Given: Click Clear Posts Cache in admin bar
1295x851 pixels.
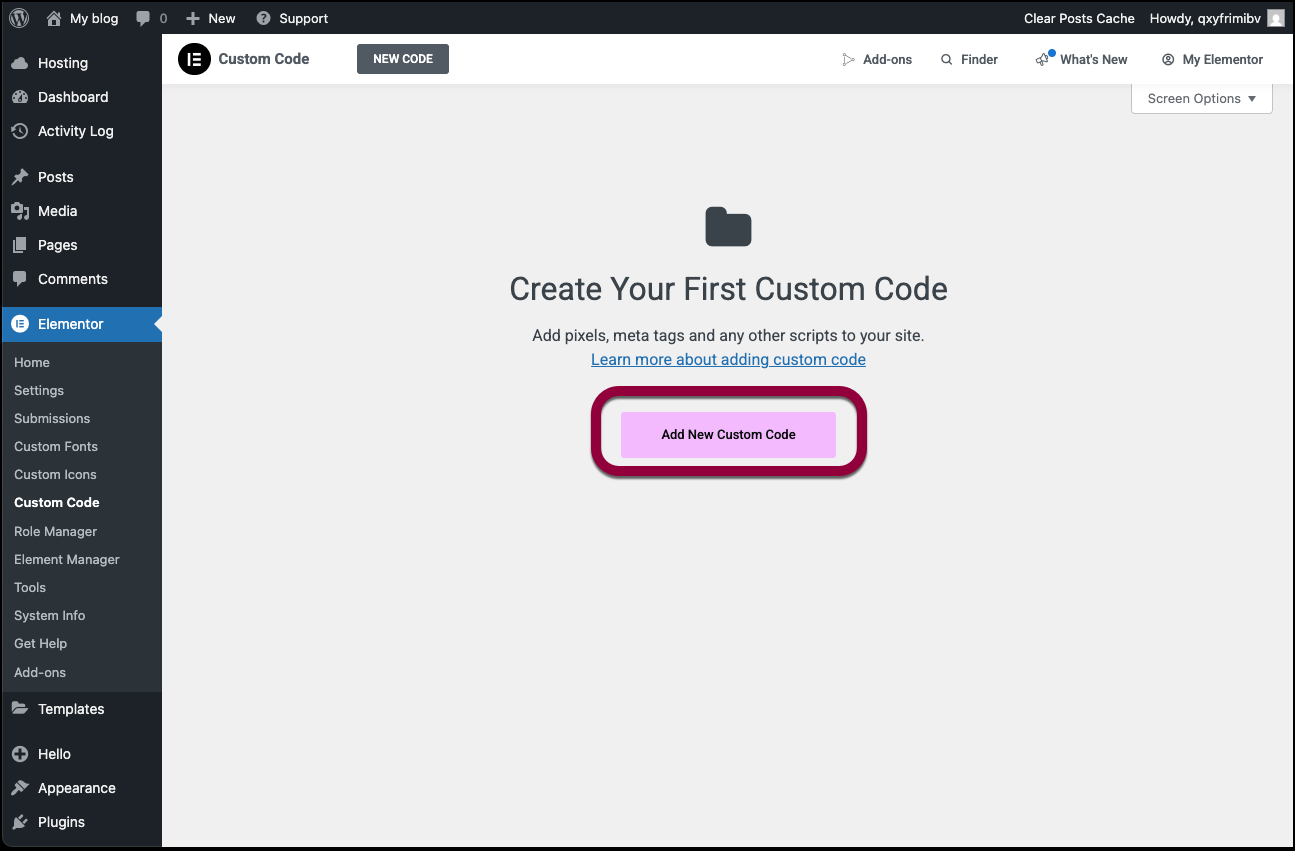Looking at the screenshot, I should [x=1079, y=18].
